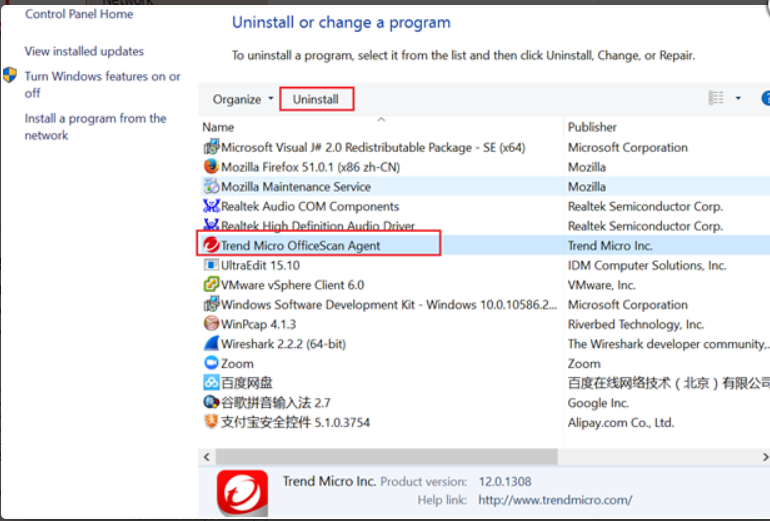Viewport: 770px width, 521px height.
Task: Click Alipay.com Co., Ltd. publisher cell
Action: click(x=621, y=422)
